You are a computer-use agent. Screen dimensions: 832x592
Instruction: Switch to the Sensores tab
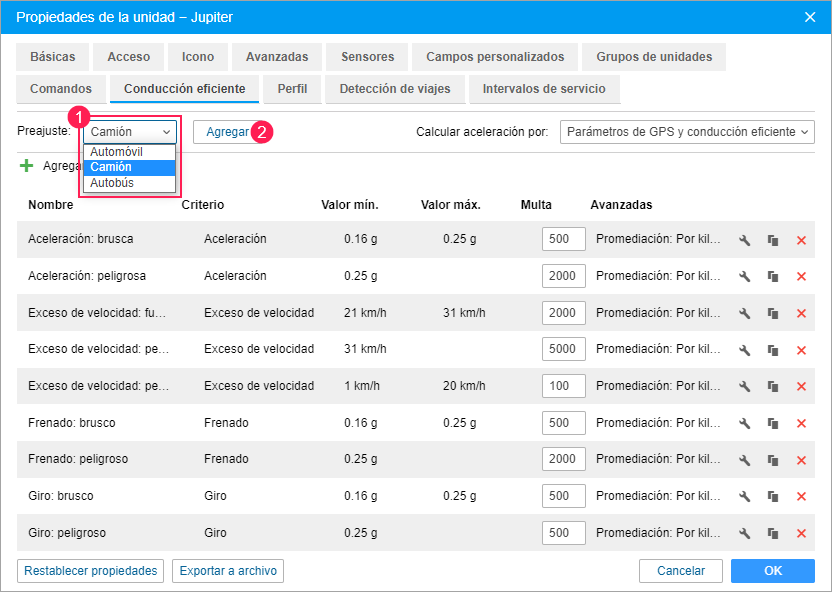point(367,57)
